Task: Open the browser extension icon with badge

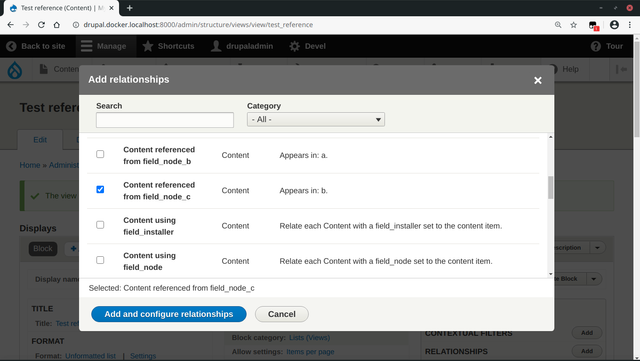Action: click(594, 25)
